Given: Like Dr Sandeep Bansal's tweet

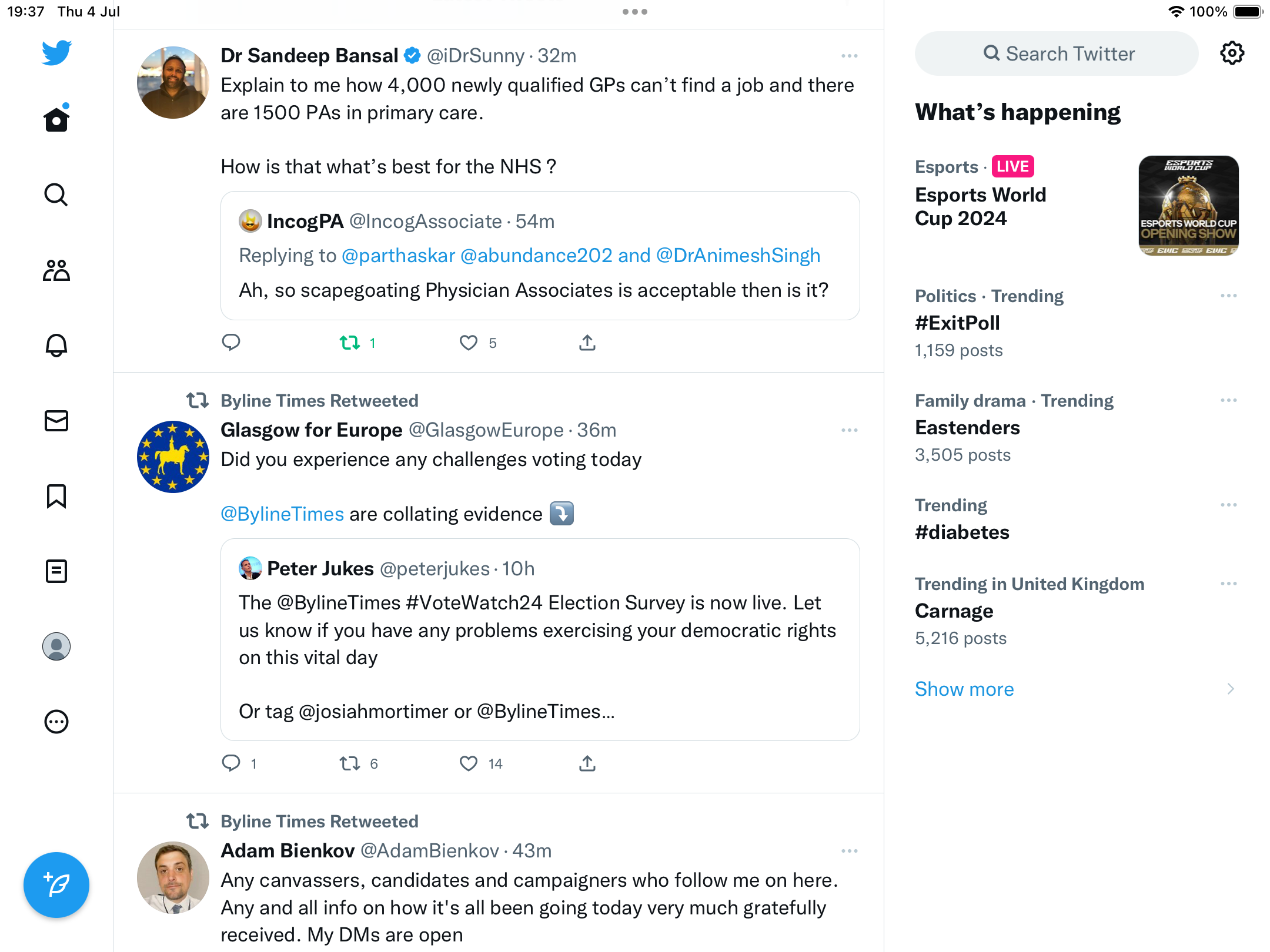Looking at the screenshot, I should [469, 343].
